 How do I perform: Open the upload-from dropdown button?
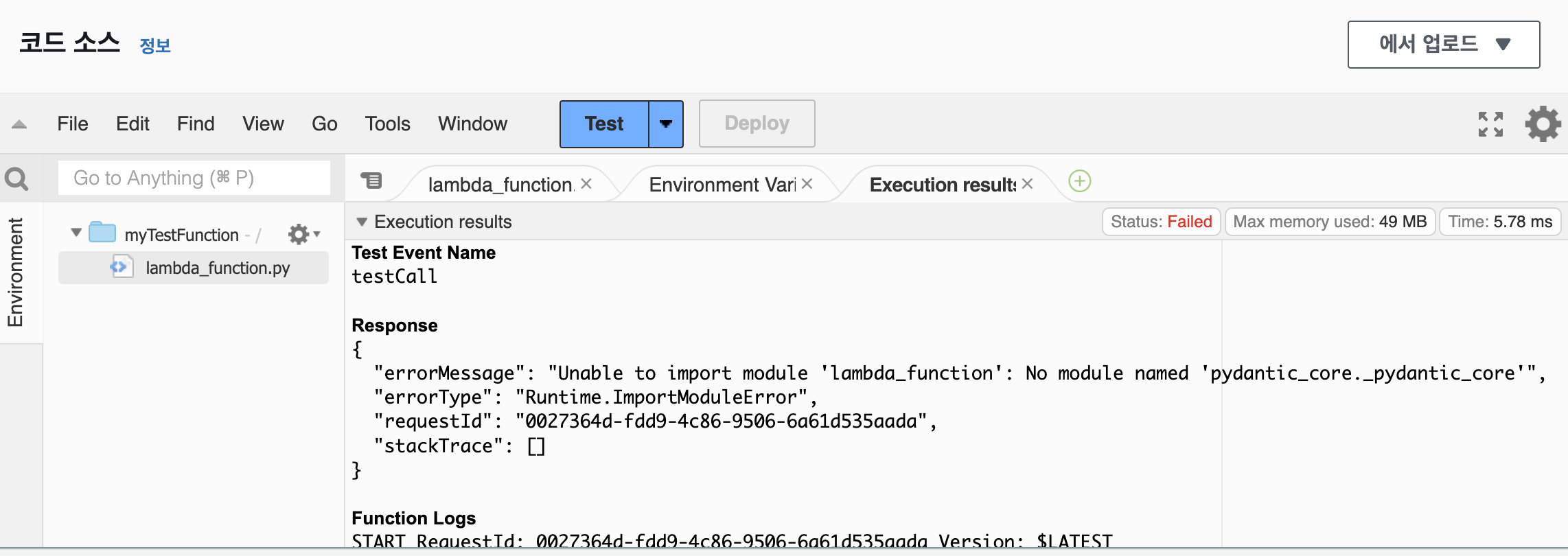1443,45
